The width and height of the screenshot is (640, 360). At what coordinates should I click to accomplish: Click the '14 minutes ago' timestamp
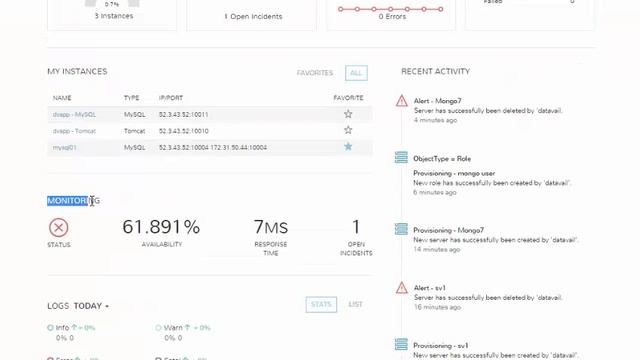(437, 249)
